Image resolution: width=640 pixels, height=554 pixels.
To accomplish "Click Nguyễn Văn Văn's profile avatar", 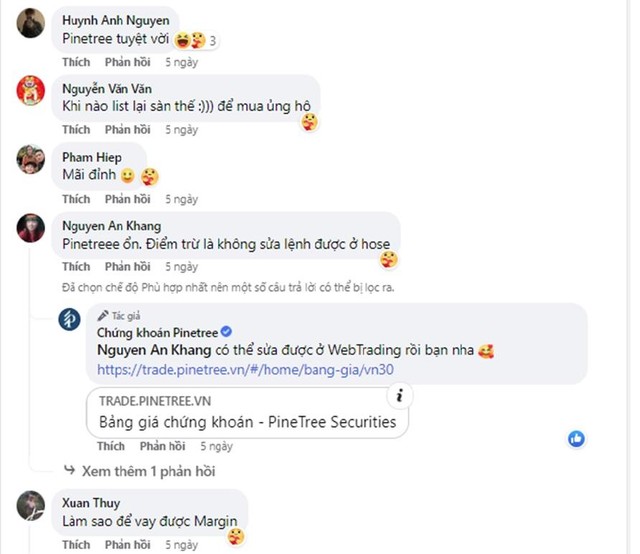I will click(31, 91).
